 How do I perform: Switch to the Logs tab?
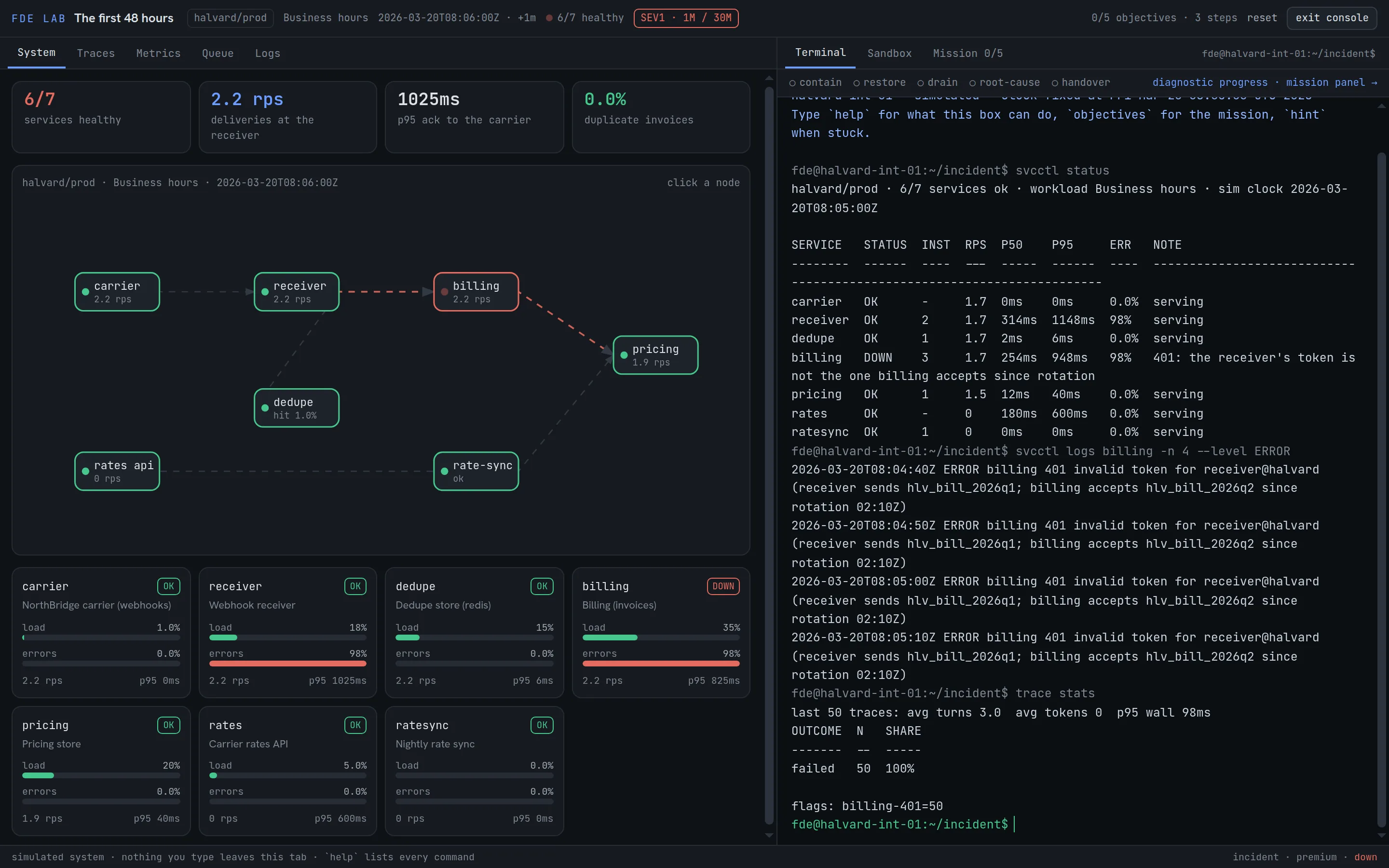pos(268,54)
